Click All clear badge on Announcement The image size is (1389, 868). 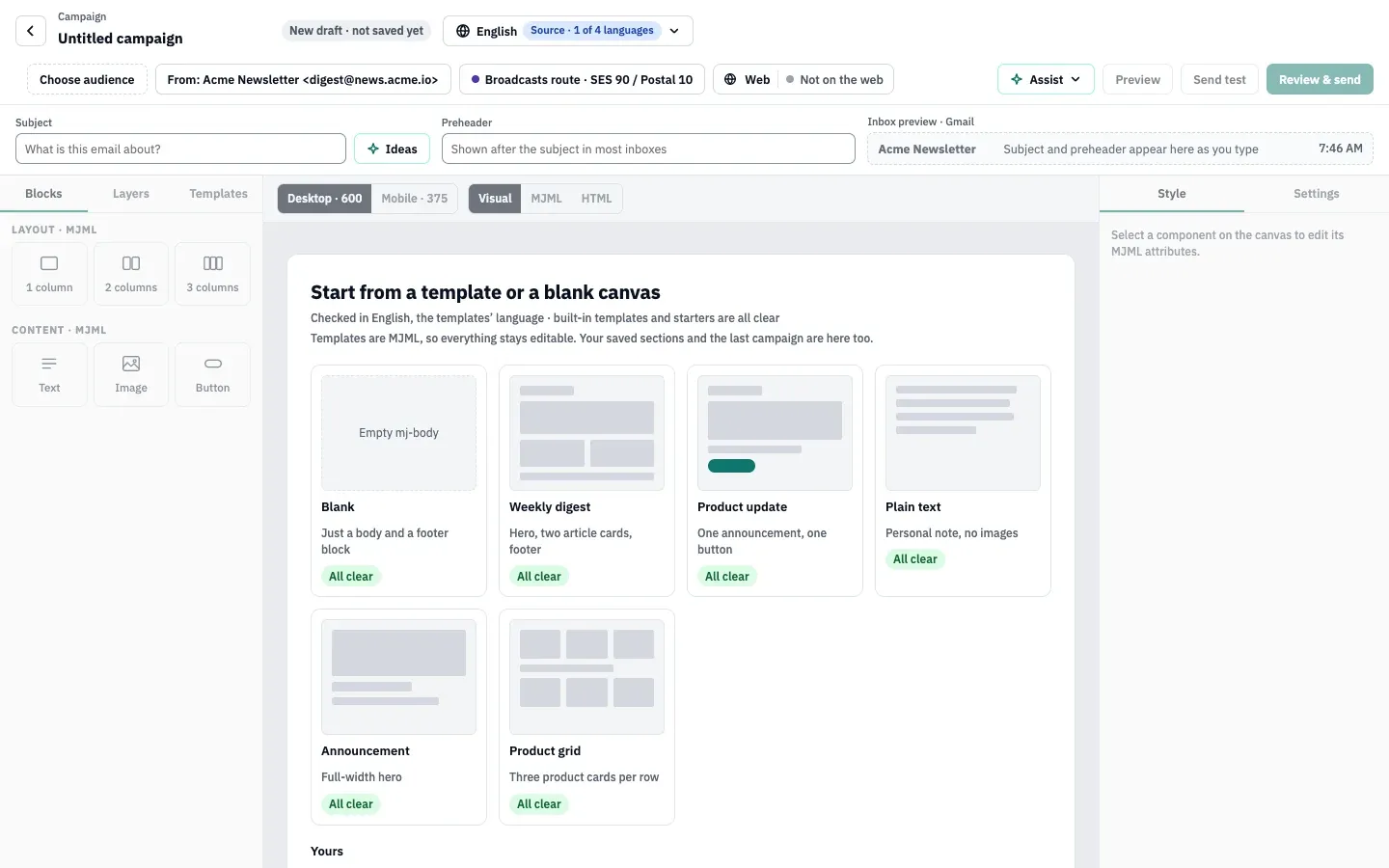pos(351,804)
